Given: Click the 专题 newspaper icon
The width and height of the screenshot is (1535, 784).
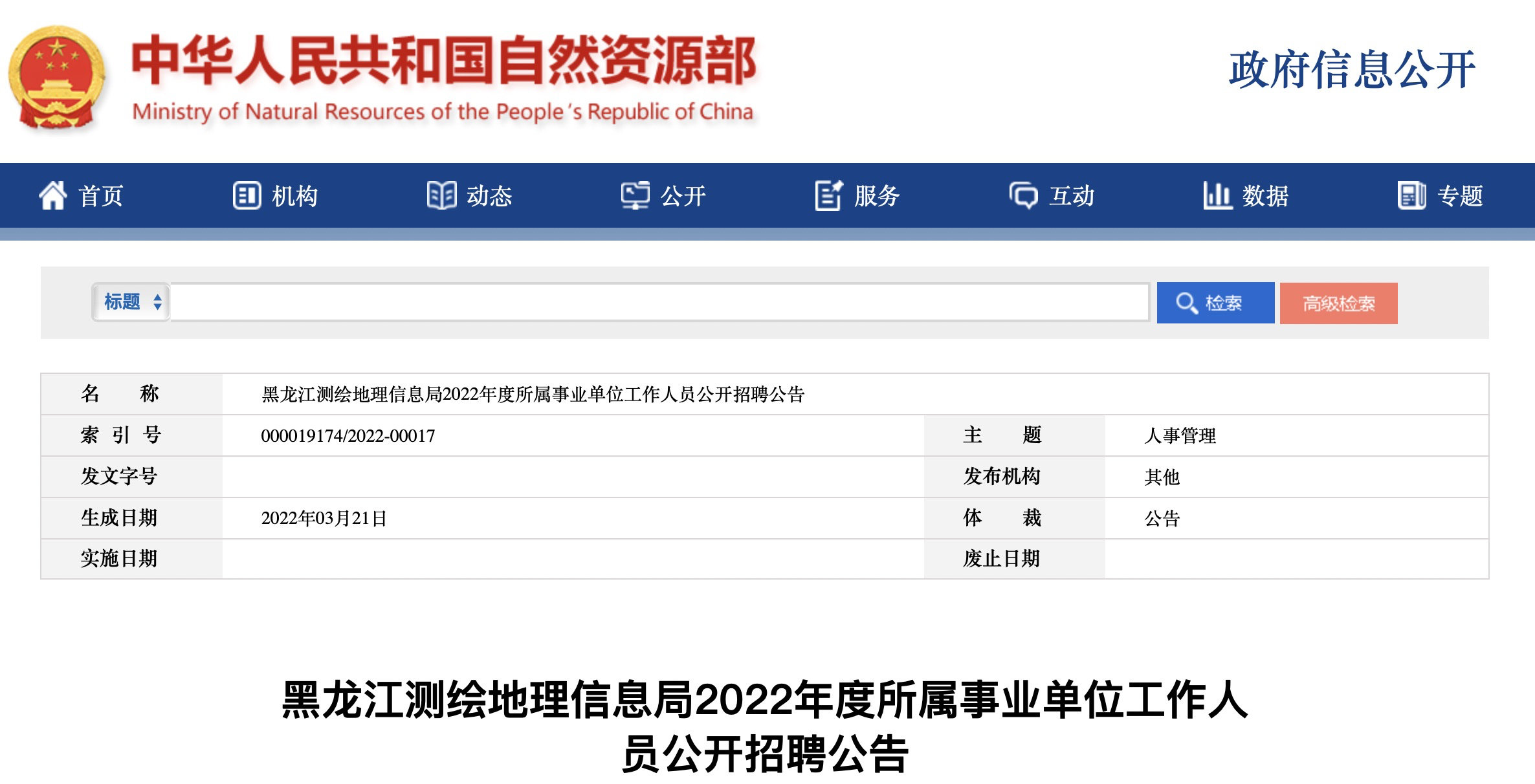Looking at the screenshot, I should (x=1411, y=195).
